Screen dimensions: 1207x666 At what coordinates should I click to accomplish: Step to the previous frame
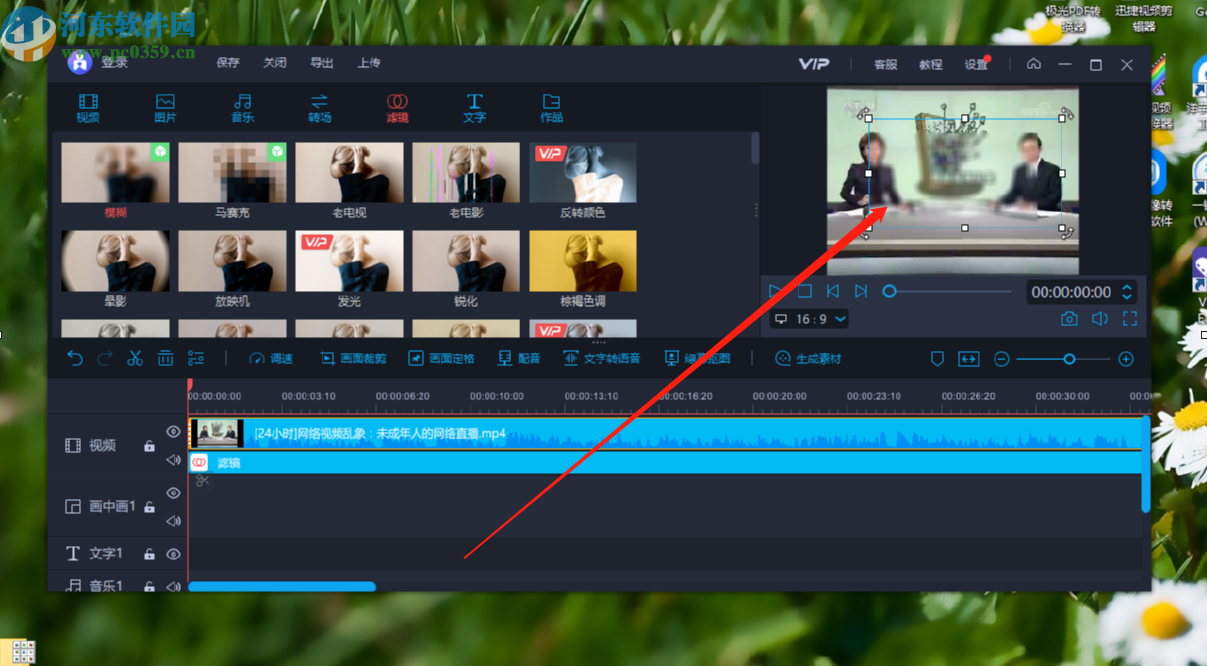(832, 291)
